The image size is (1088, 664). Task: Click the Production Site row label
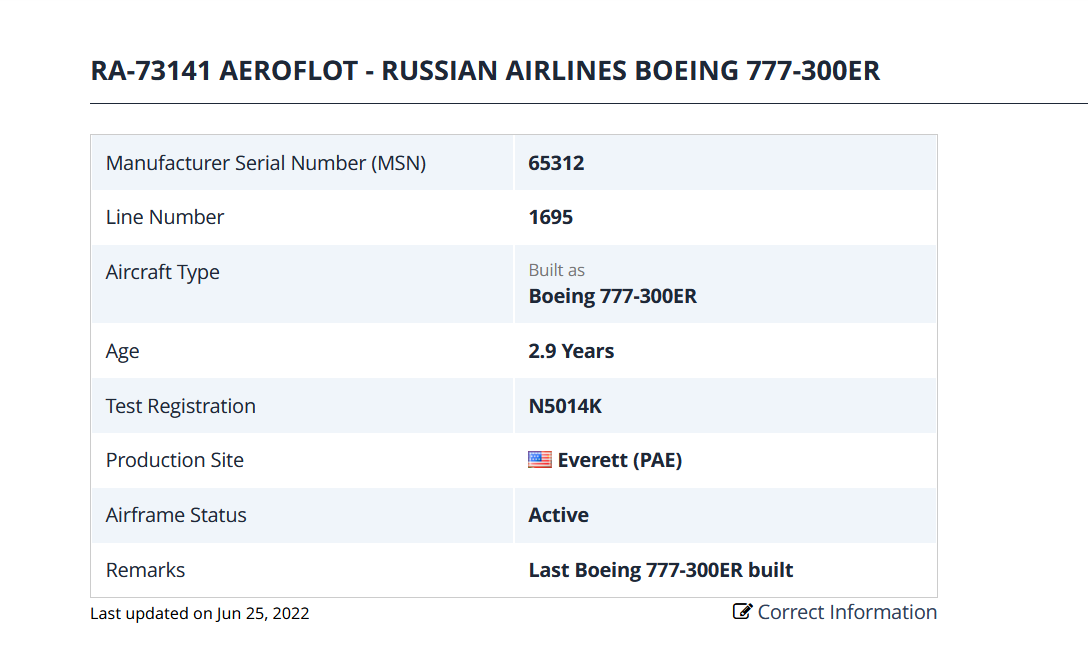pyautogui.click(x=174, y=460)
